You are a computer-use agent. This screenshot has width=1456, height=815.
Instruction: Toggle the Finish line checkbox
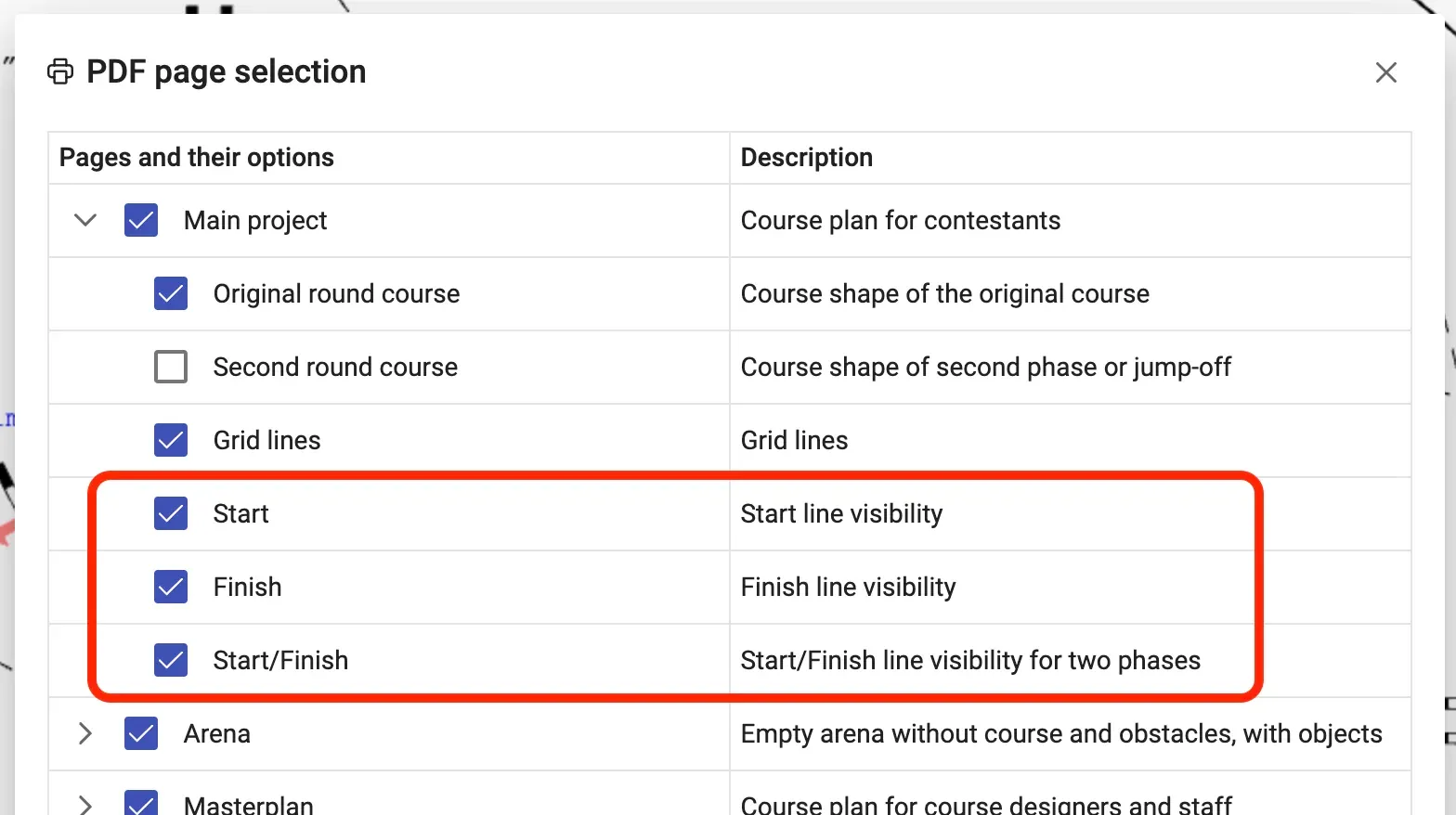tap(171, 588)
